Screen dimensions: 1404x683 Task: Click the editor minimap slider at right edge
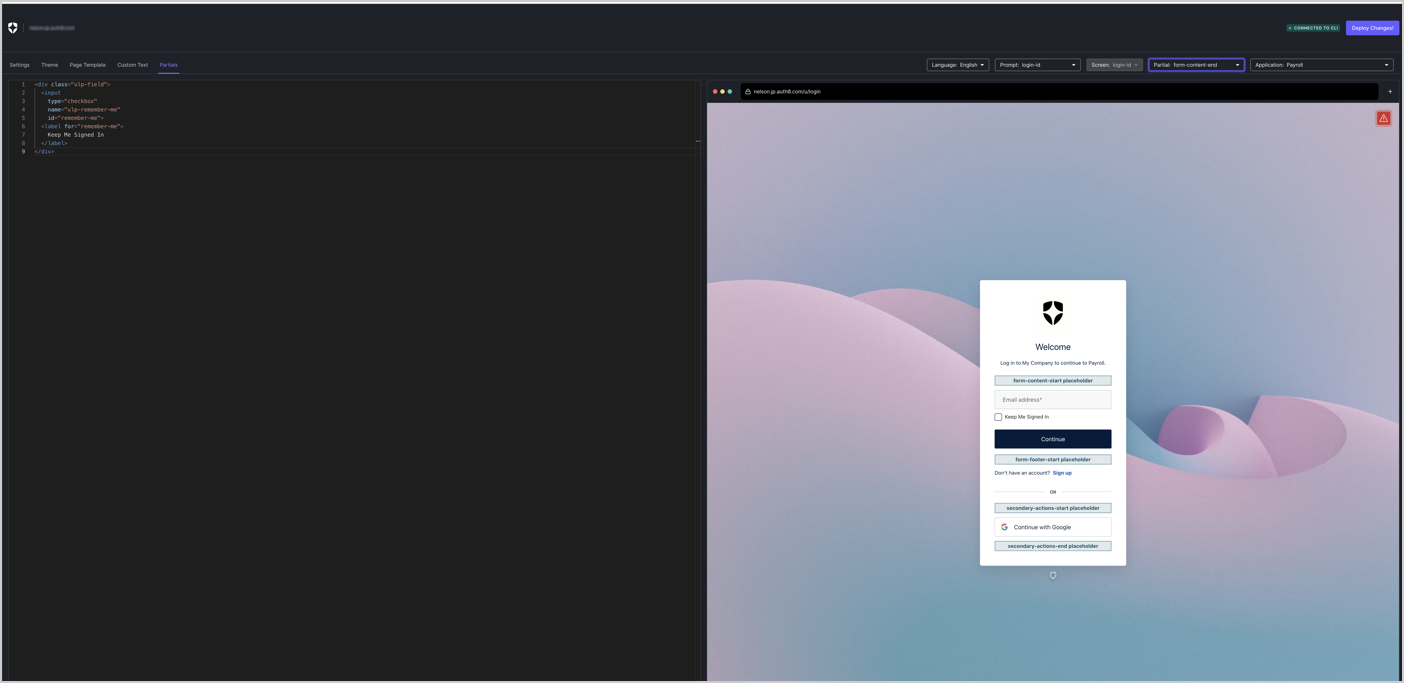[x=698, y=141]
